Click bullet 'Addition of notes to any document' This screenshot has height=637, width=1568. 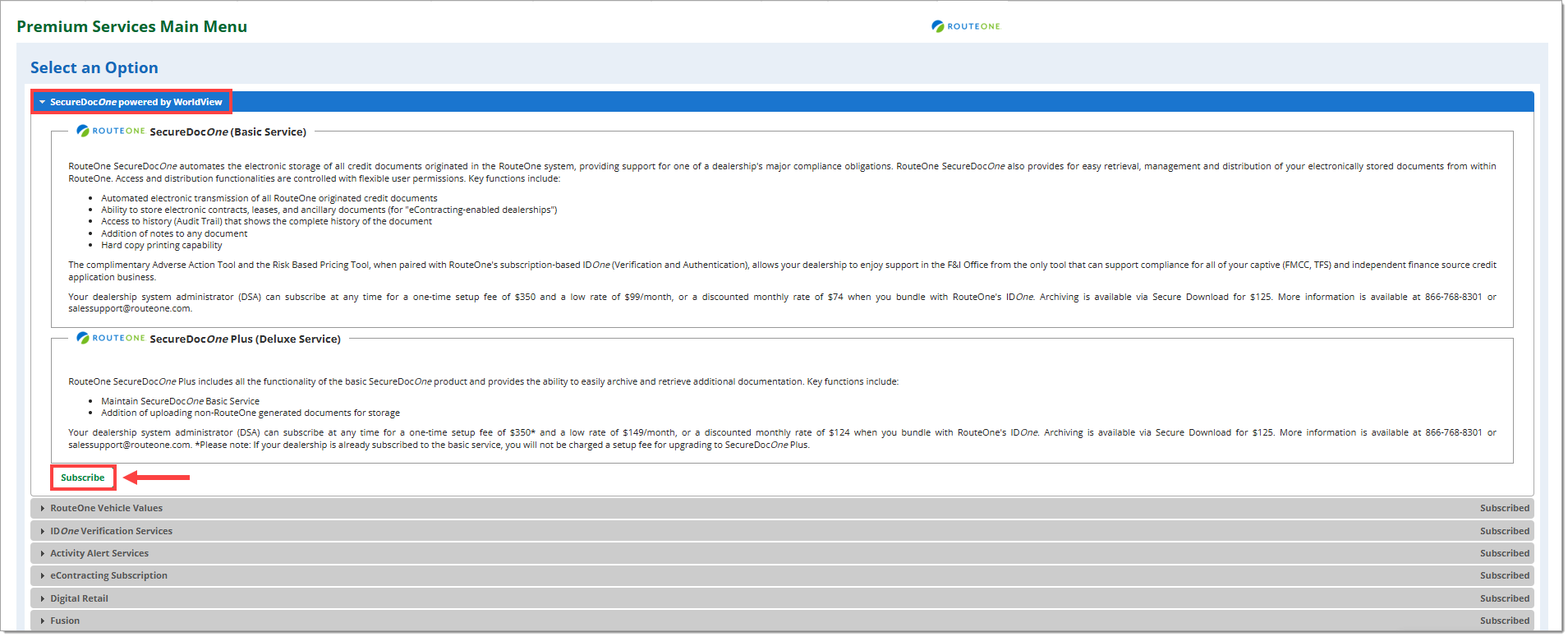coord(174,233)
